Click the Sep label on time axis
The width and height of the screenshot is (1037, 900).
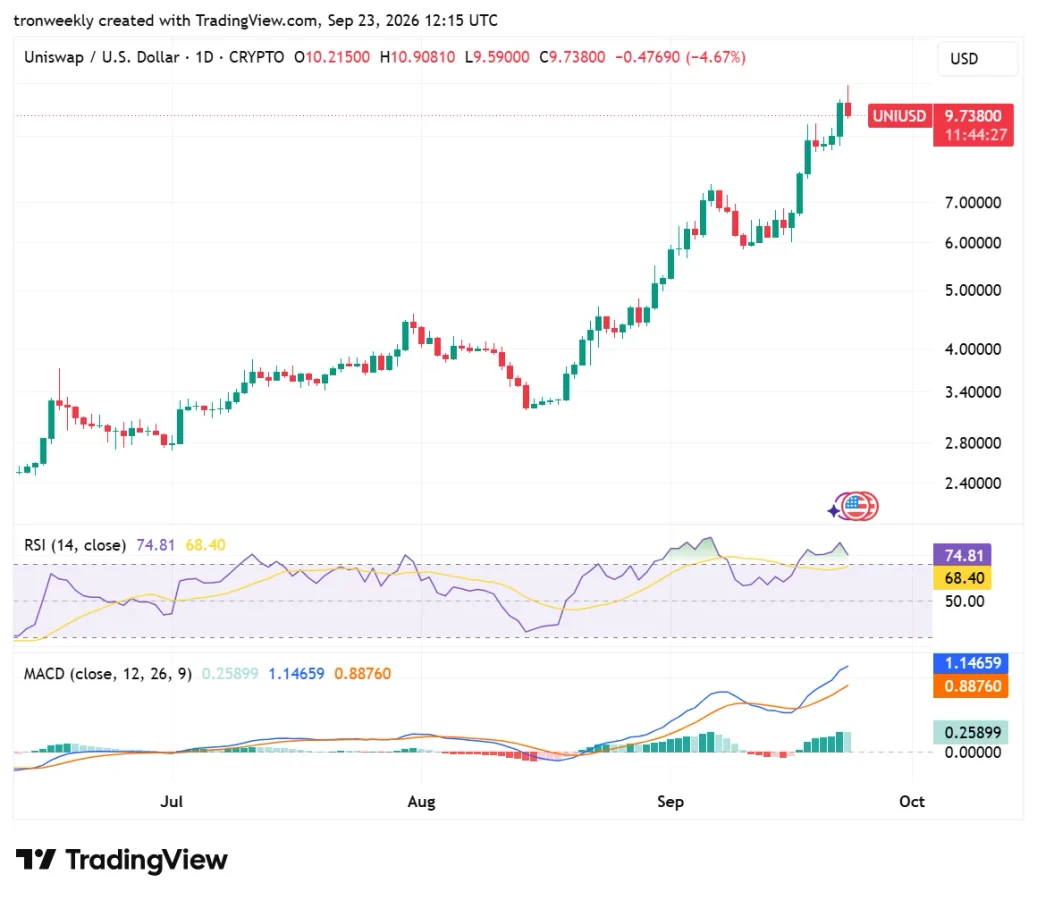[x=670, y=801]
